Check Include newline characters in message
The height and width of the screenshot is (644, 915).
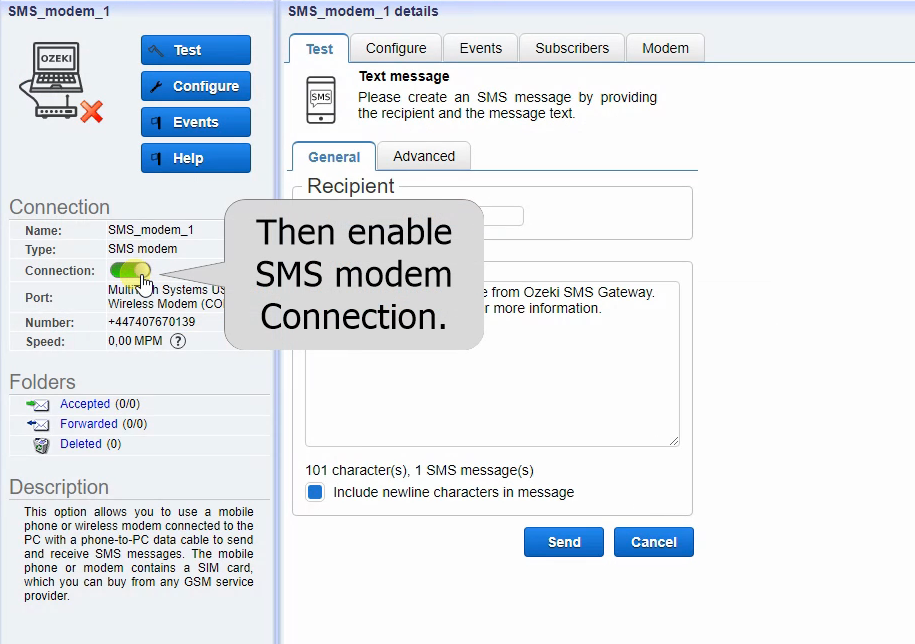click(315, 491)
